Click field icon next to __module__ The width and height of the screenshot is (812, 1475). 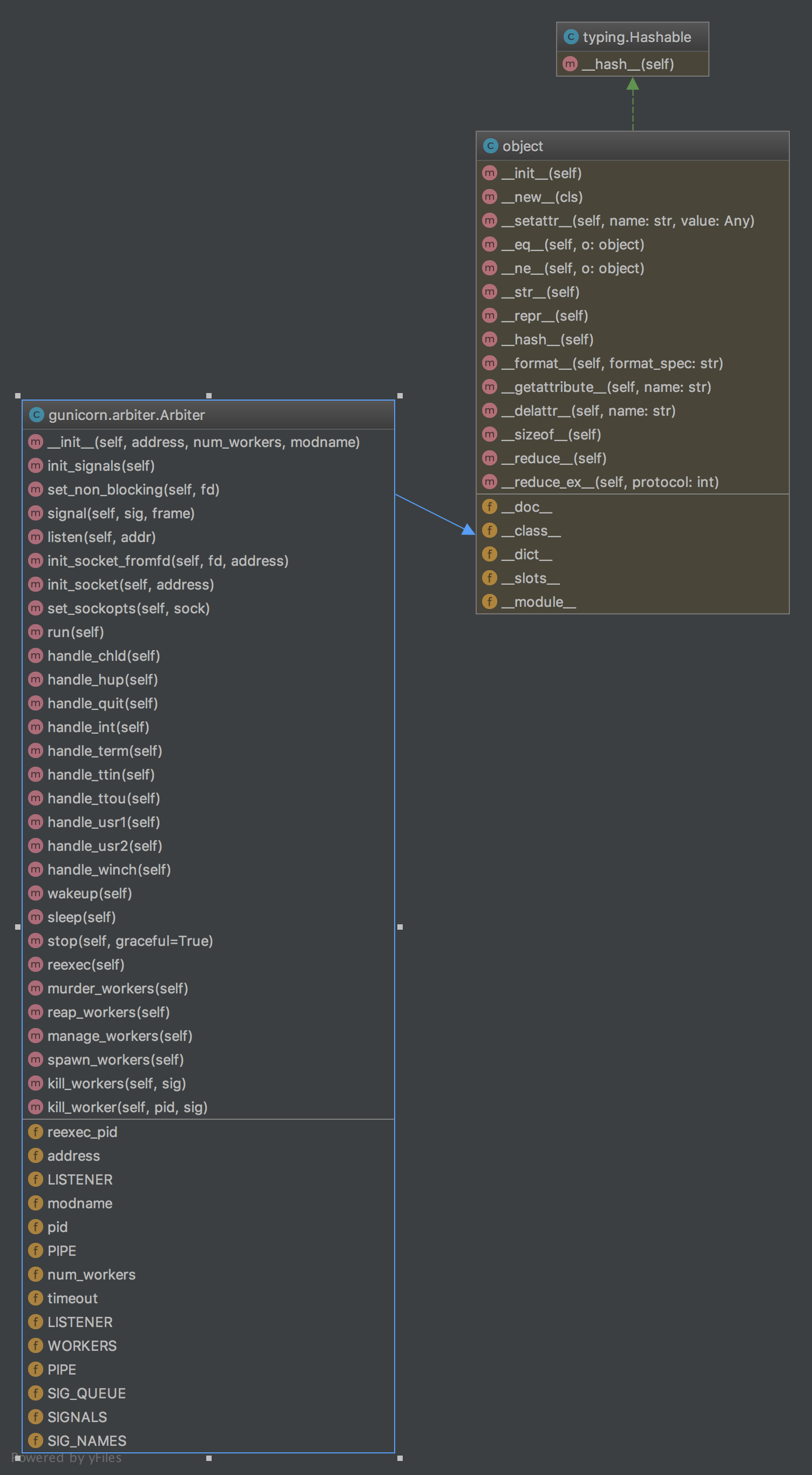[x=490, y=602]
